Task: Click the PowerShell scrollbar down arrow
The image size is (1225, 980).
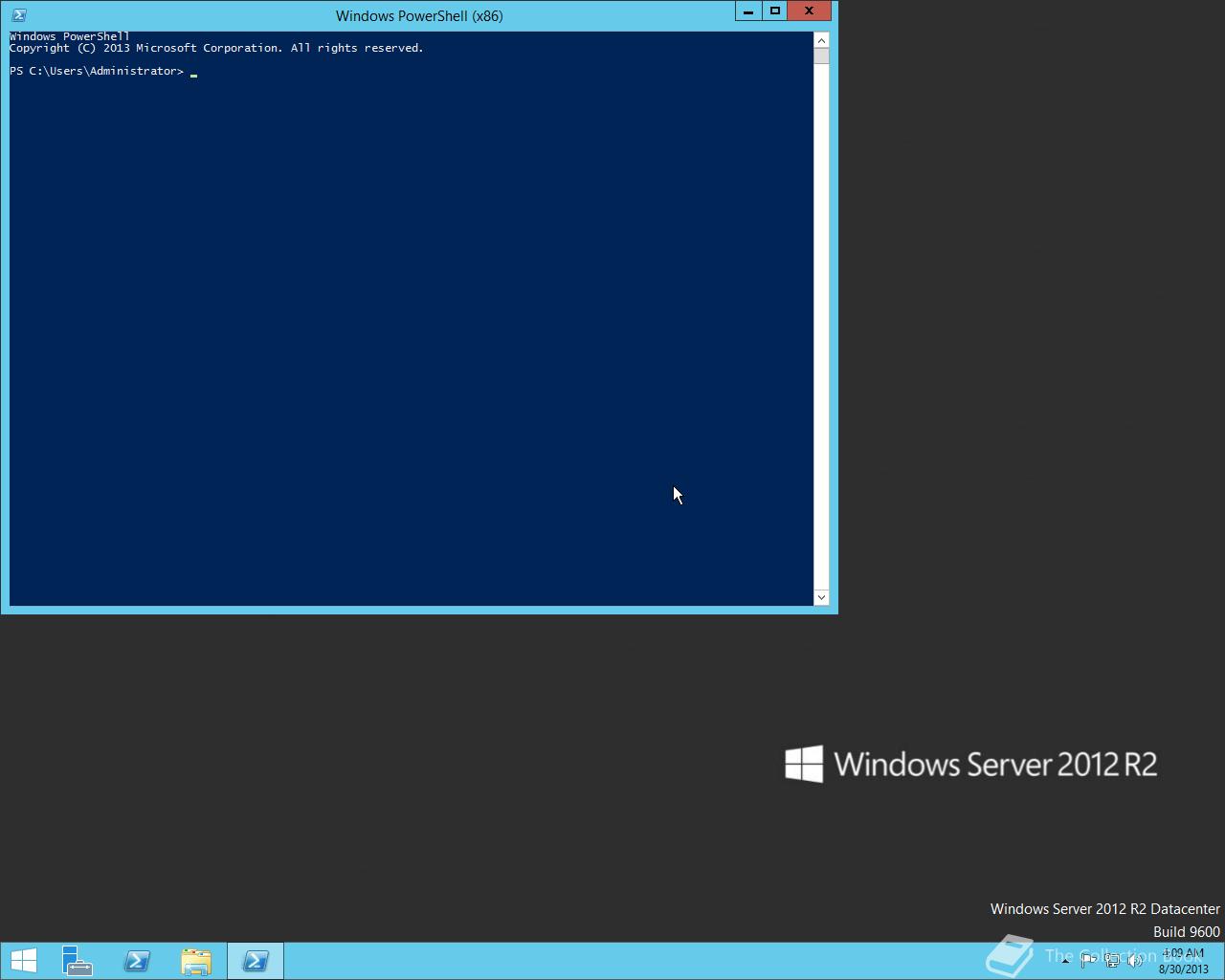Action: tap(821, 597)
